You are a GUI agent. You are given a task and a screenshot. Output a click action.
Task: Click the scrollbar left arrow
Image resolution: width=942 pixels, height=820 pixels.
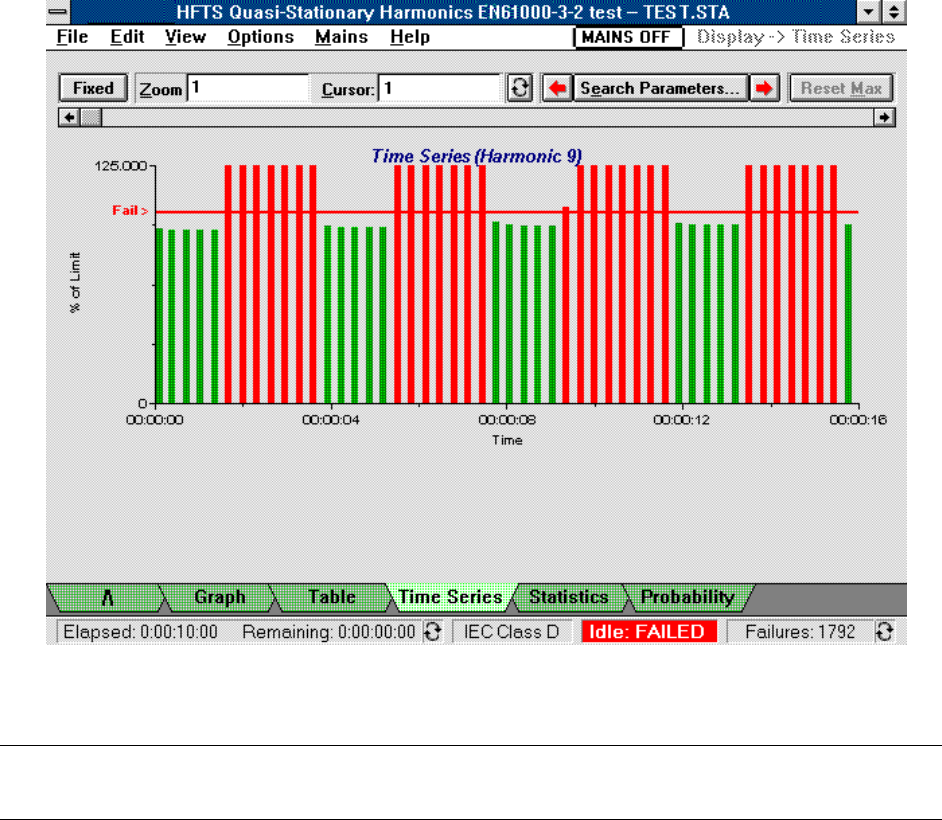tap(70, 117)
